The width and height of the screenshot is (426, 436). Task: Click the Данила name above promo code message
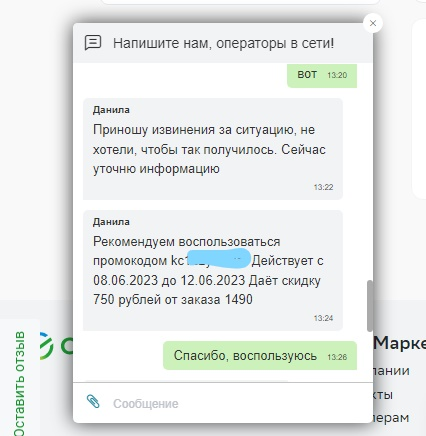point(111,222)
